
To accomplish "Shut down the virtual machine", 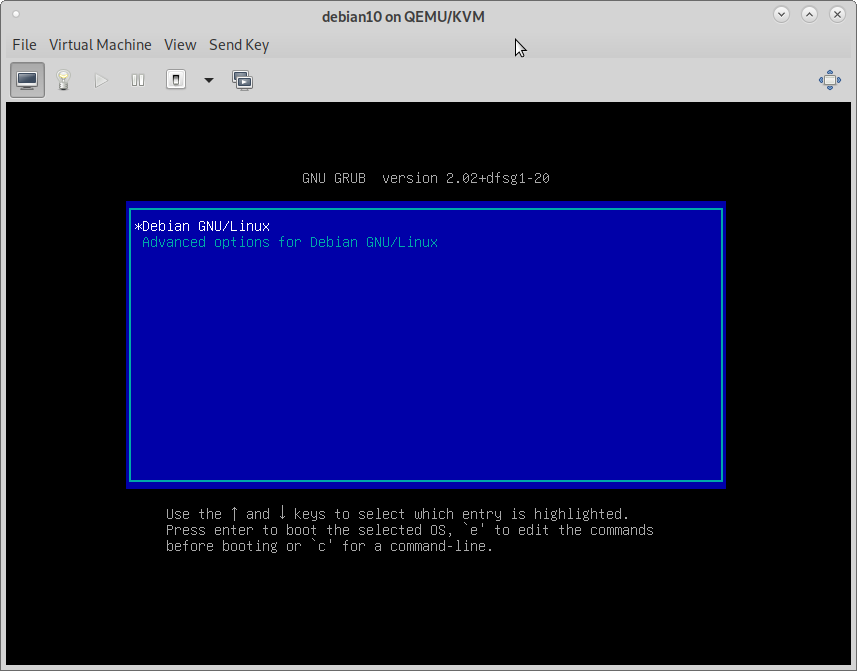I will (x=176, y=80).
